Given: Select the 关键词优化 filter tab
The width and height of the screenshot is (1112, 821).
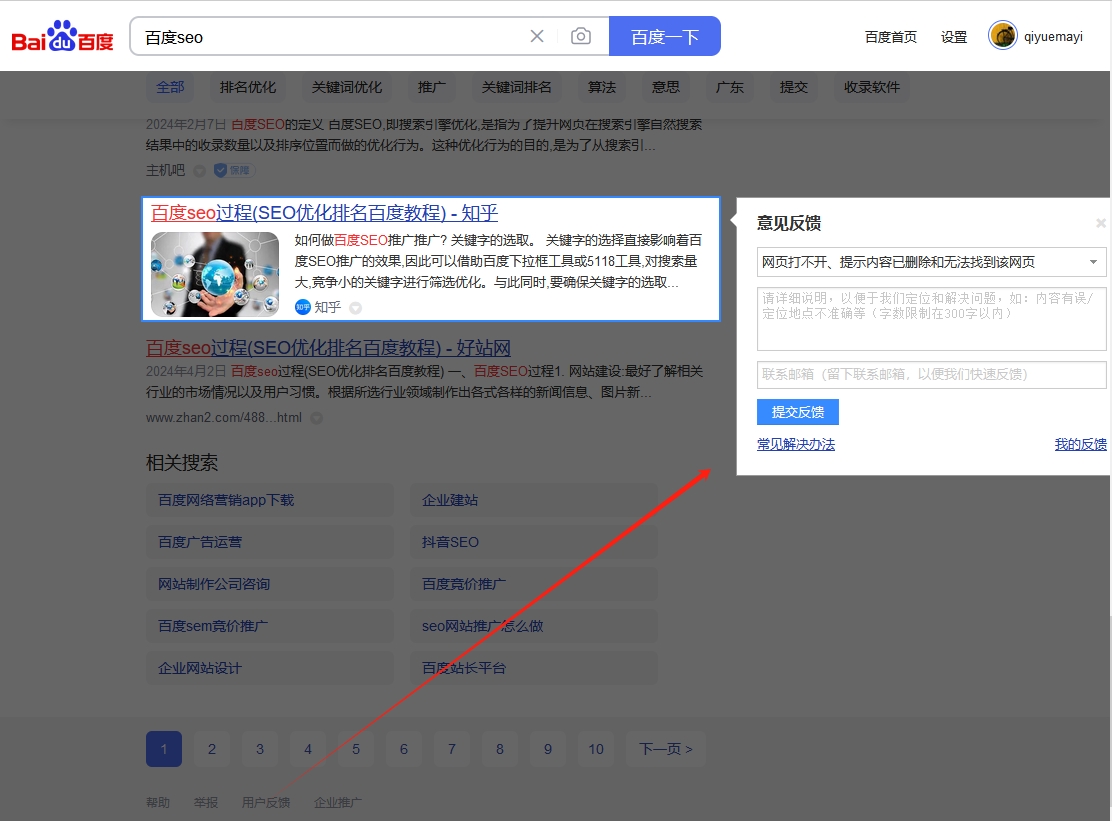Looking at the screenshot, I should pyautogui.click(x=347, y=87).
